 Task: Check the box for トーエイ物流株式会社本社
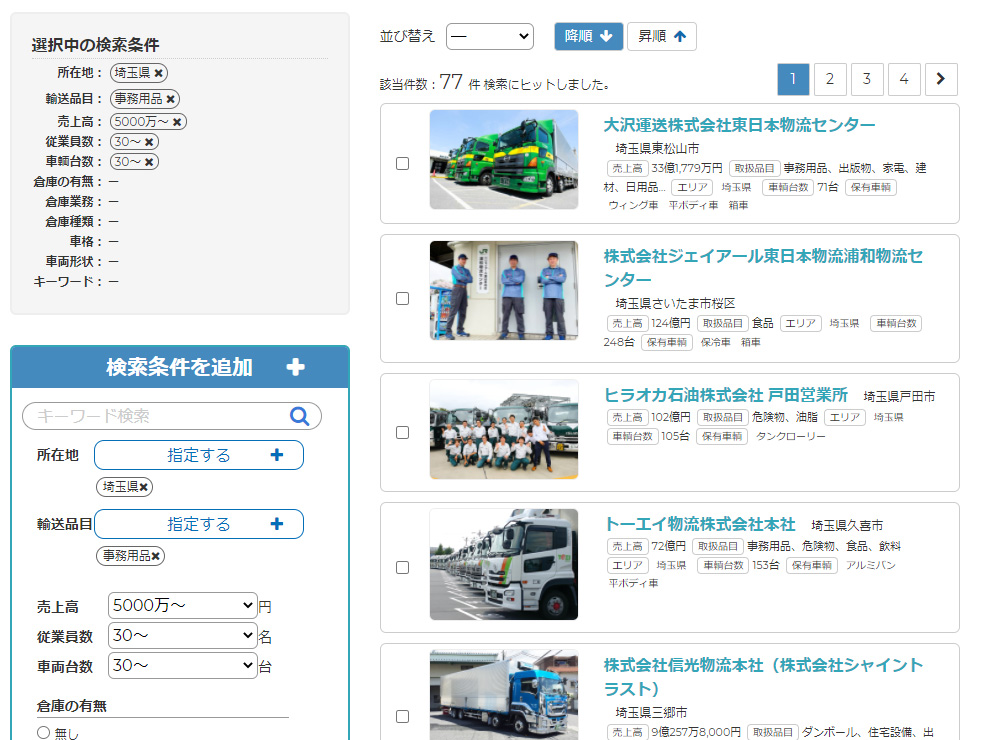pyautogui.click(x=402, y=568)
